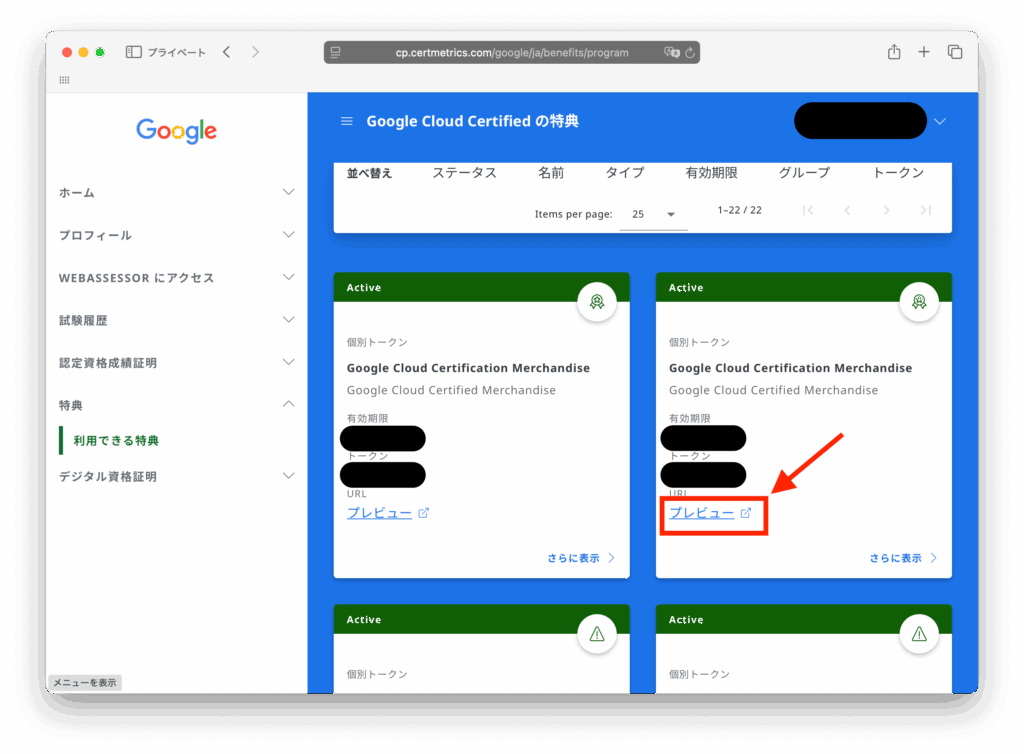
Task: Click the hamburger menu icon in blue header
Action: (x=347, y=121)
